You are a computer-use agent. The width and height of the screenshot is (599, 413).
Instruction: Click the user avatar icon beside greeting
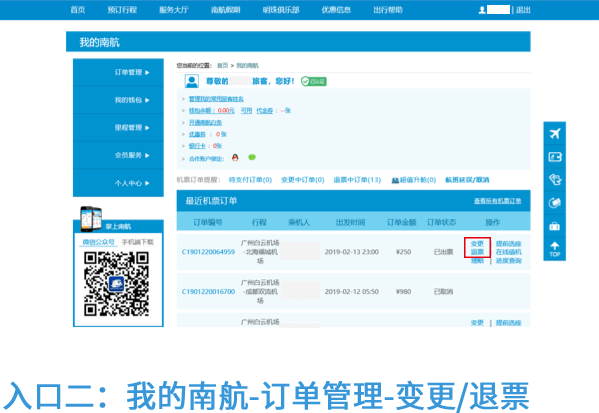point(192,81)
